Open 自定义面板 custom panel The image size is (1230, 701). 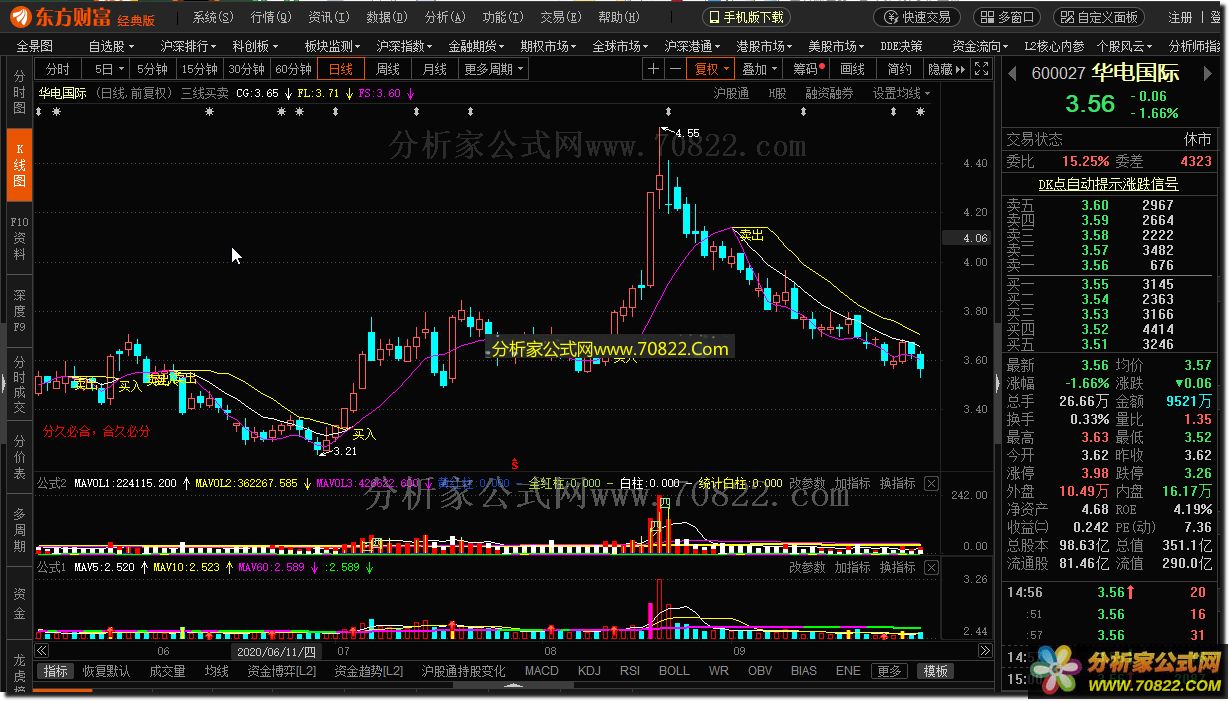pos(1098,17)
